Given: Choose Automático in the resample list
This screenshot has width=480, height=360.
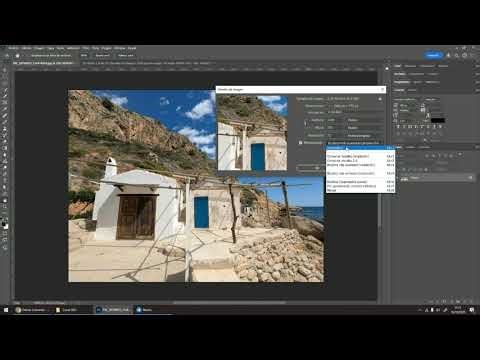Looking at the screenshot, I should point(360,148).
